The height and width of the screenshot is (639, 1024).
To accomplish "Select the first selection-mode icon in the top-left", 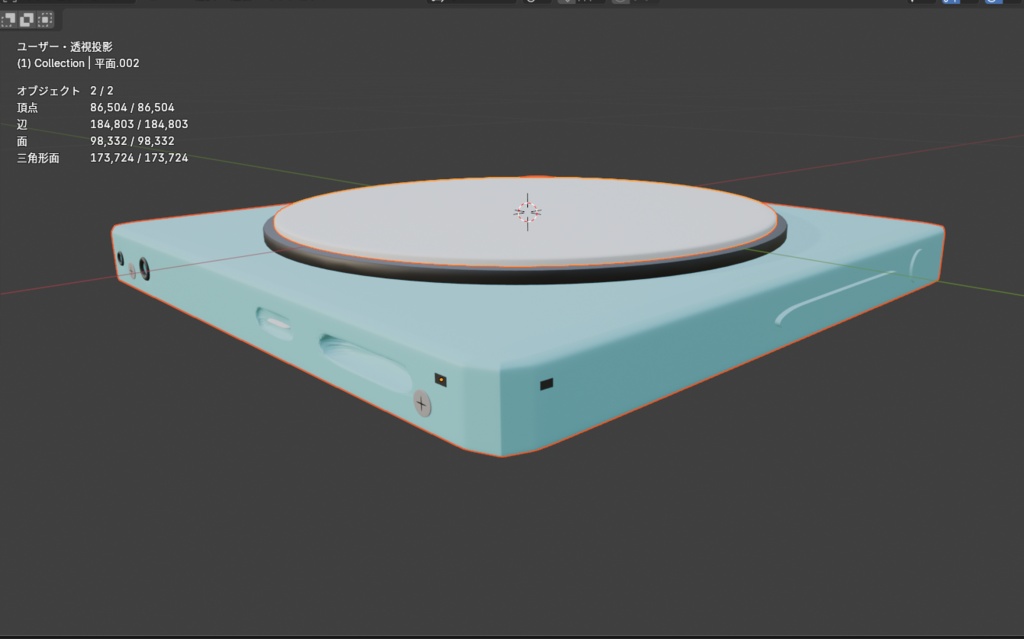I will (8, 20).
